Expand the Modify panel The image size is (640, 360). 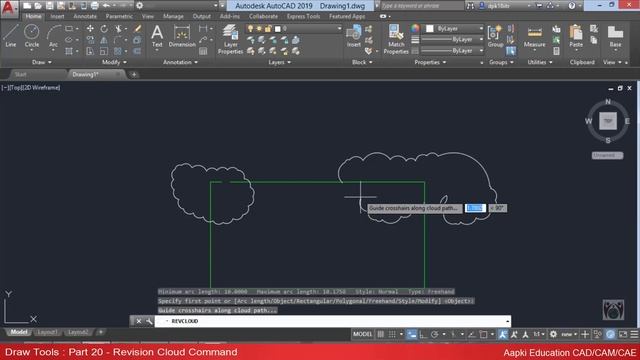point(114,62)
